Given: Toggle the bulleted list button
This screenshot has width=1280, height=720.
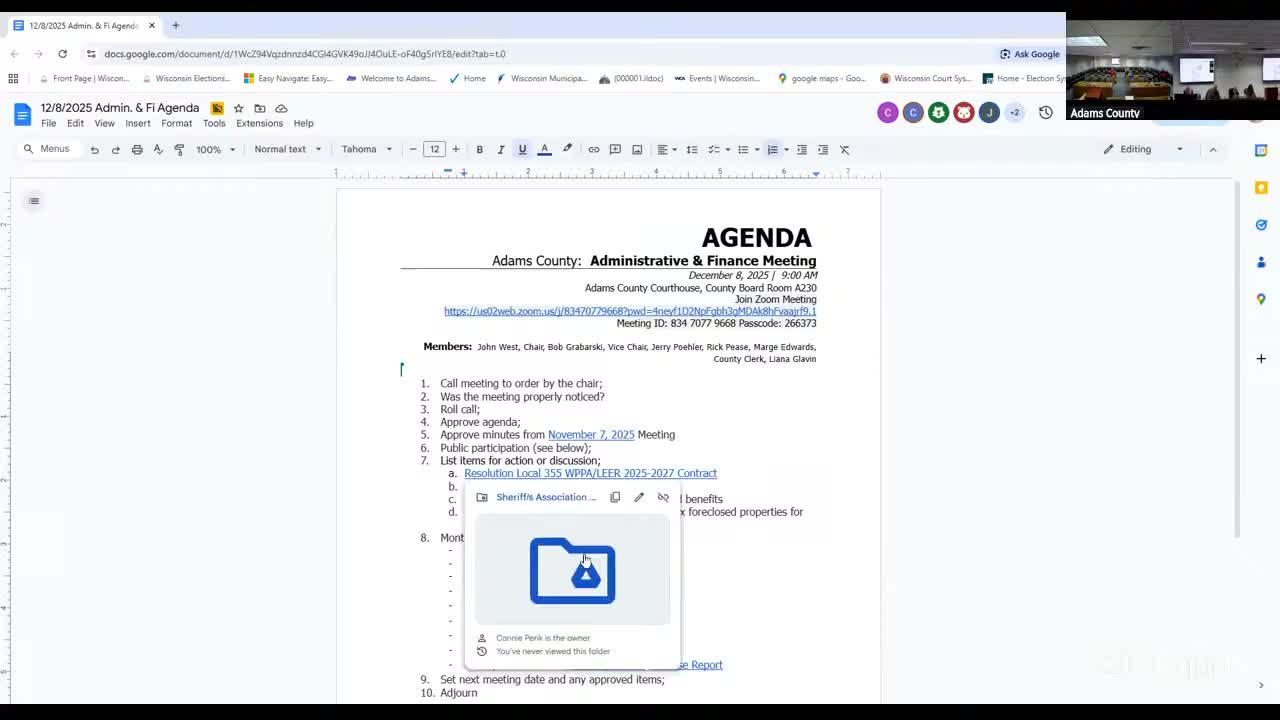Looking at the screenshot, I should pos(743,150).
